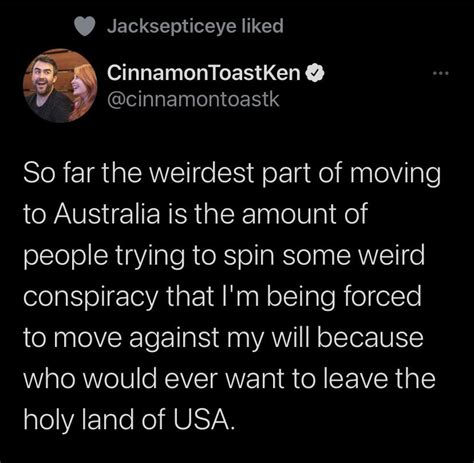Click the word "conspiracy" in the tweet

90,298
